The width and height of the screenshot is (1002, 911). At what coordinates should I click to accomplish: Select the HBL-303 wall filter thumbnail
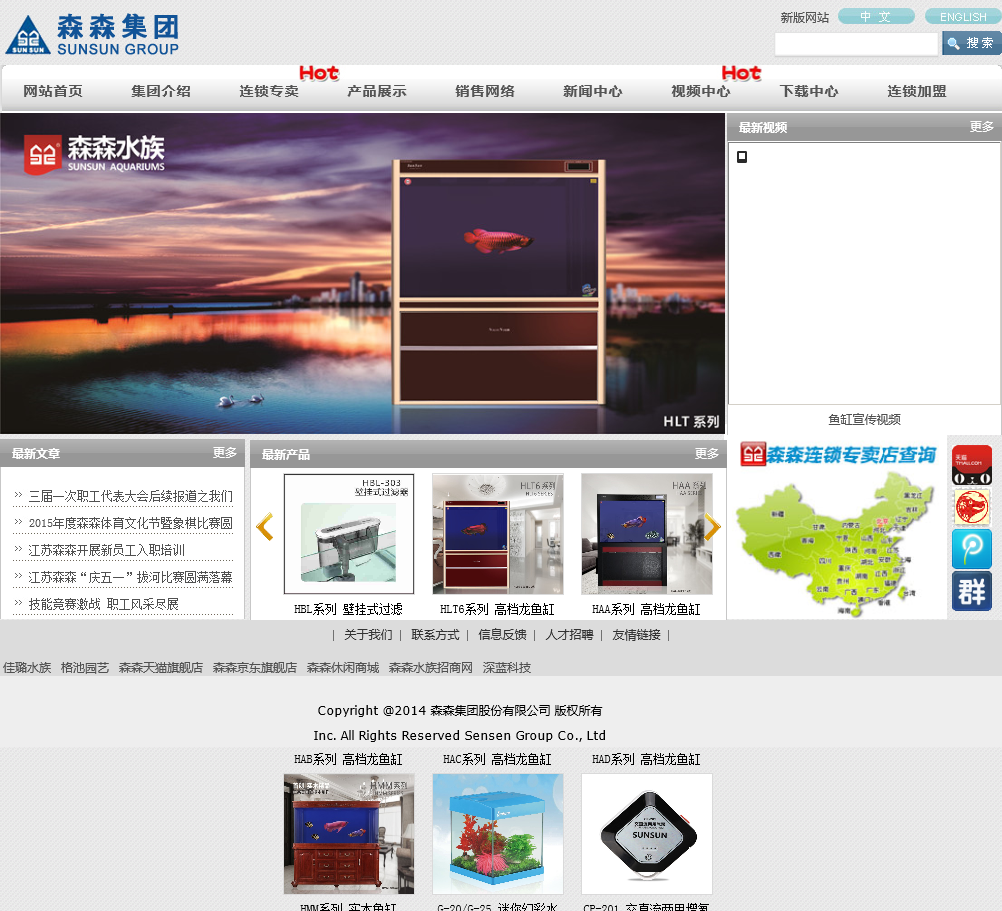pyautogui.click(x=349, y=534)
